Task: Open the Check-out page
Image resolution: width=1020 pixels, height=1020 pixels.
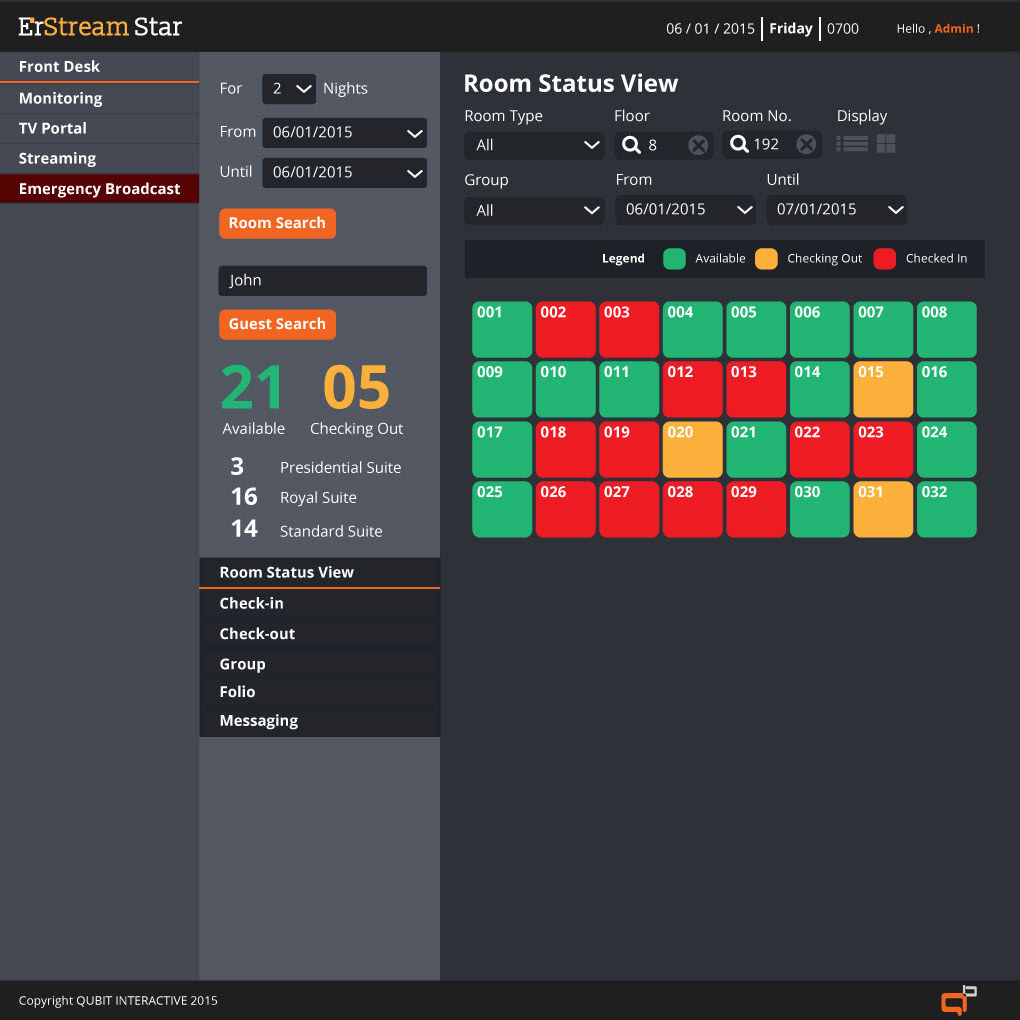Action: [x=319, y=634]
